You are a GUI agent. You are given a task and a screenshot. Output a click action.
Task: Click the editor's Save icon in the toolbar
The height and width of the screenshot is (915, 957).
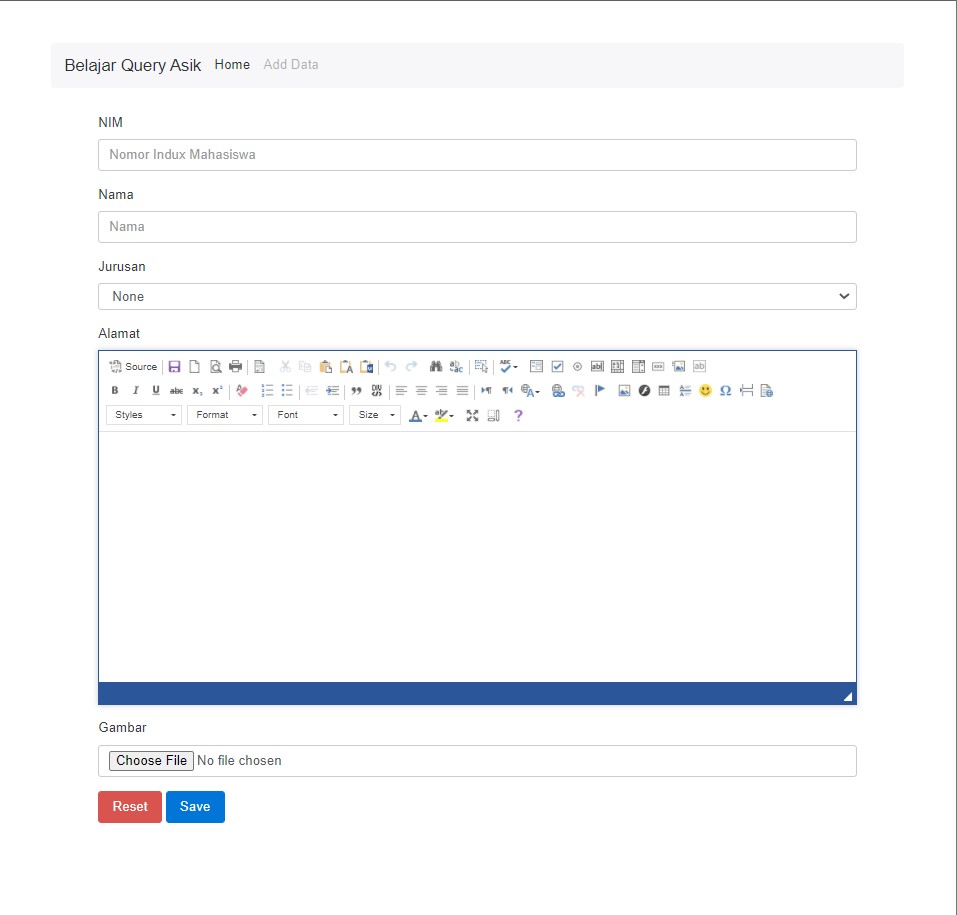[174, 366]
